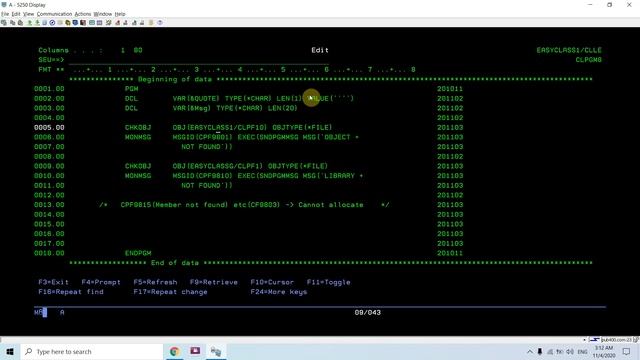Click the CPF9815 comment on line 0013.00
Image resolution: width=640 pixels, height=360 pixels.
pyautogui.click(x=244, y=205)
